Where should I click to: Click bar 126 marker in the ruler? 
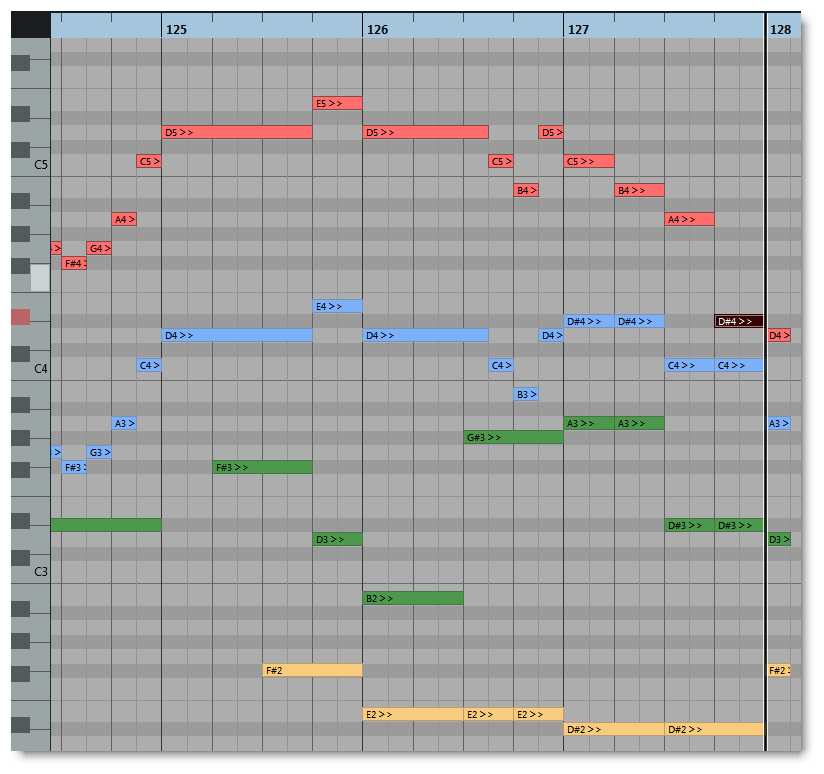(x=377, y=29)
